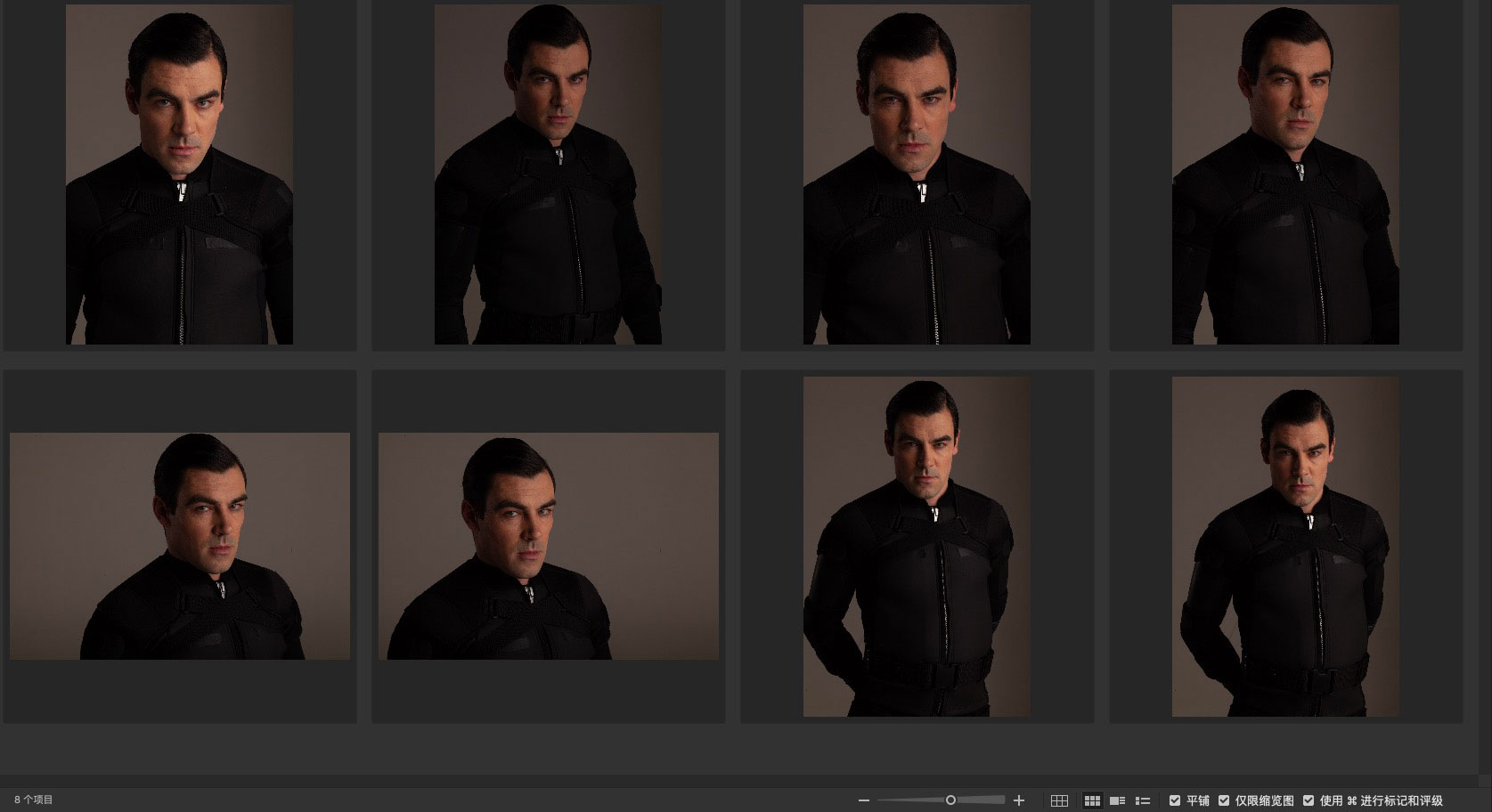Viewport: 1492px width, 812px height.
Task: Uncheck the 平铺 checkbox
Action: 1175,800
